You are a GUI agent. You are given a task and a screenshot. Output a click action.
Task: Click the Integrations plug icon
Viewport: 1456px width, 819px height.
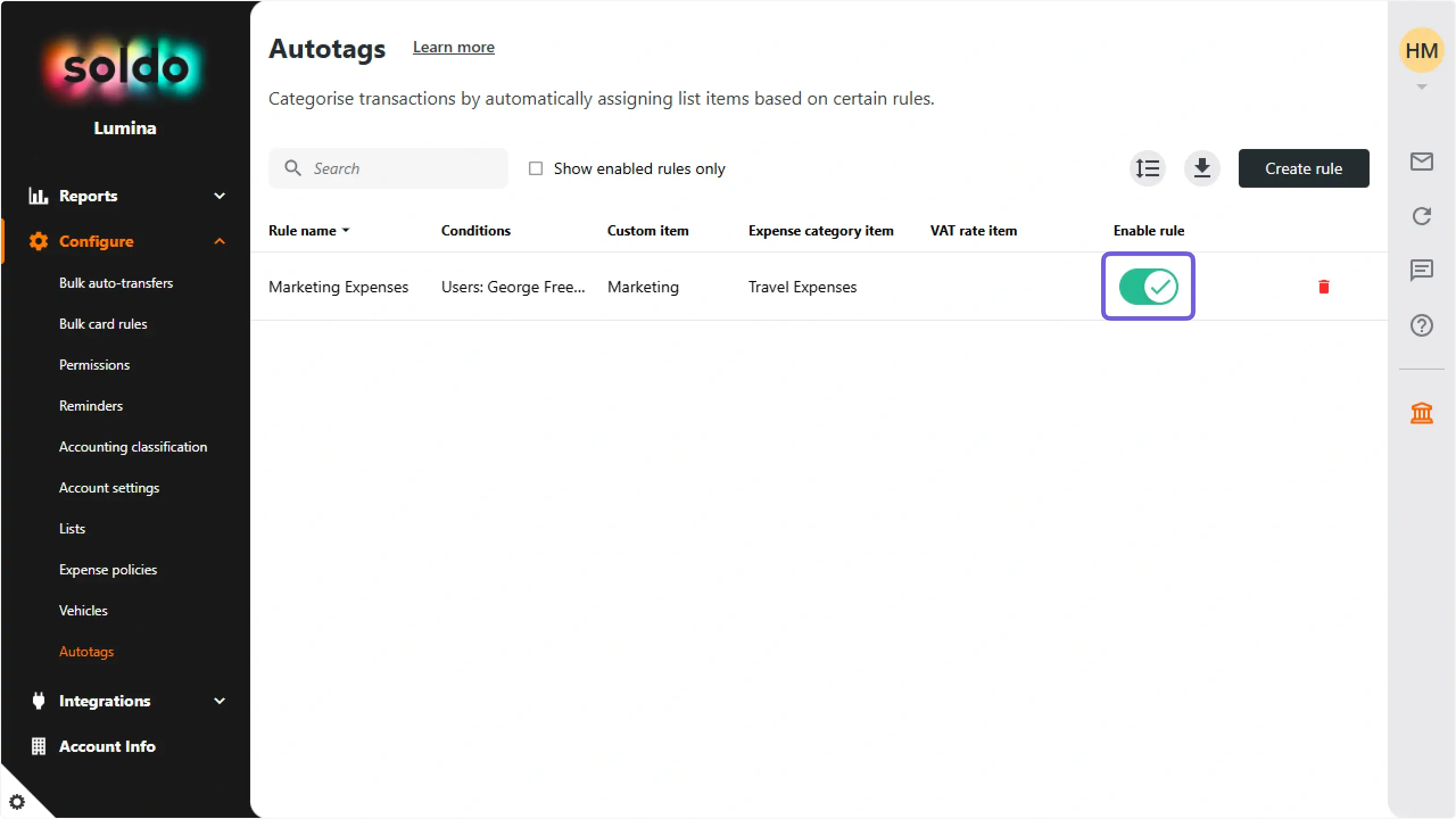tap(38, 701)
